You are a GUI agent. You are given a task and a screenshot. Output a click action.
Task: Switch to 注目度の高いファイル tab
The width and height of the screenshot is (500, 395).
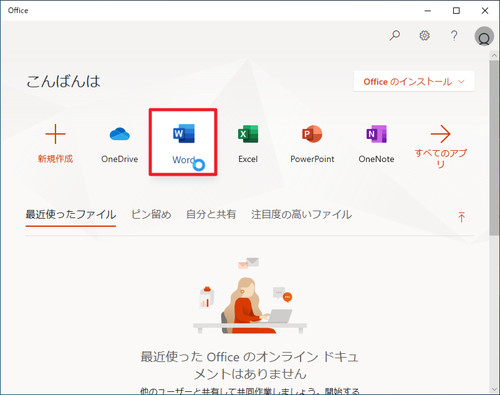301,214
